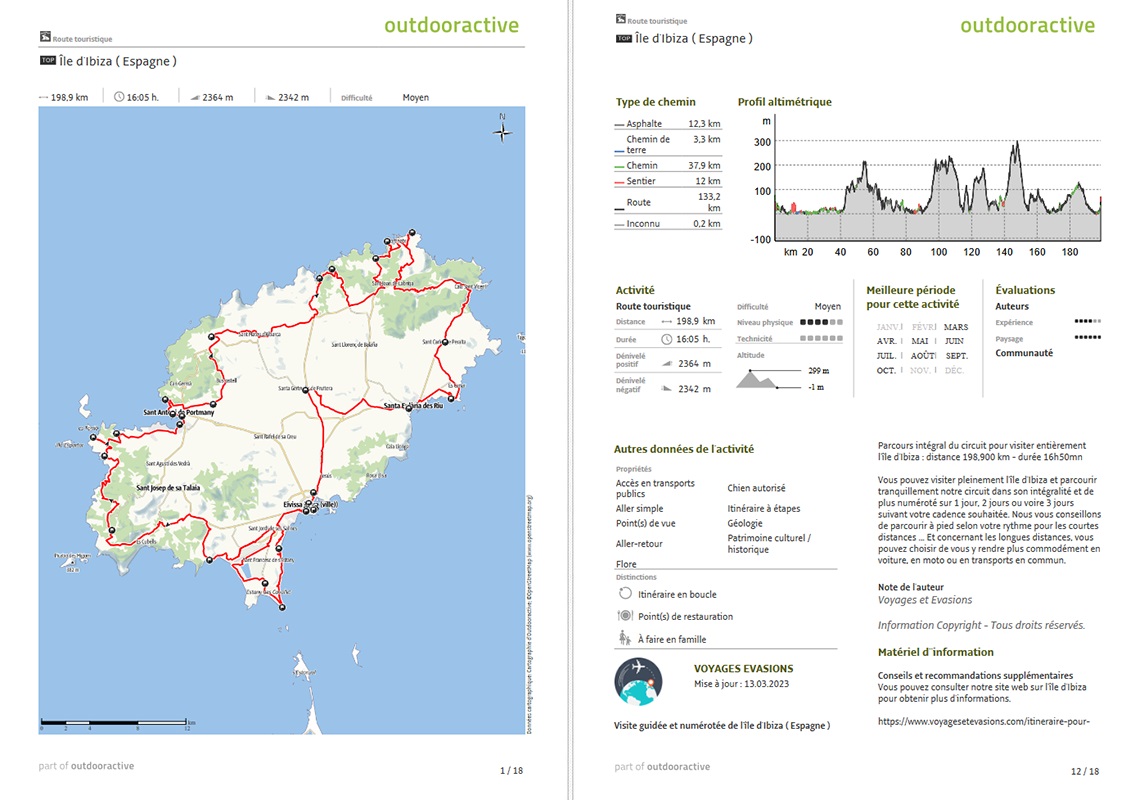Click the Accès en transports publics property
The height and width of the screenshot is (800, 1140).
tap(655, 488)
